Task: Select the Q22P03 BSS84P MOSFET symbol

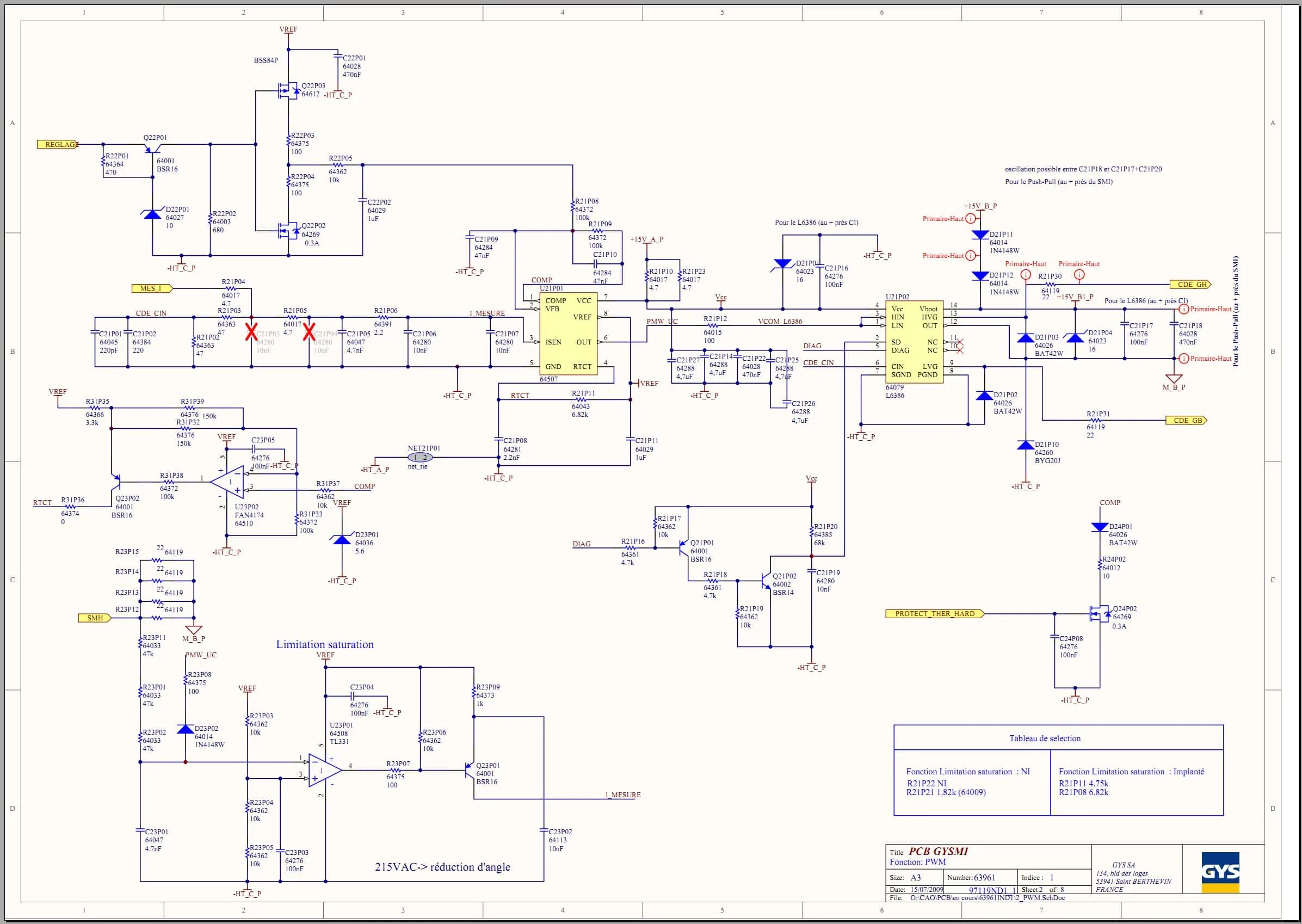Action: (x=290, y=90)
